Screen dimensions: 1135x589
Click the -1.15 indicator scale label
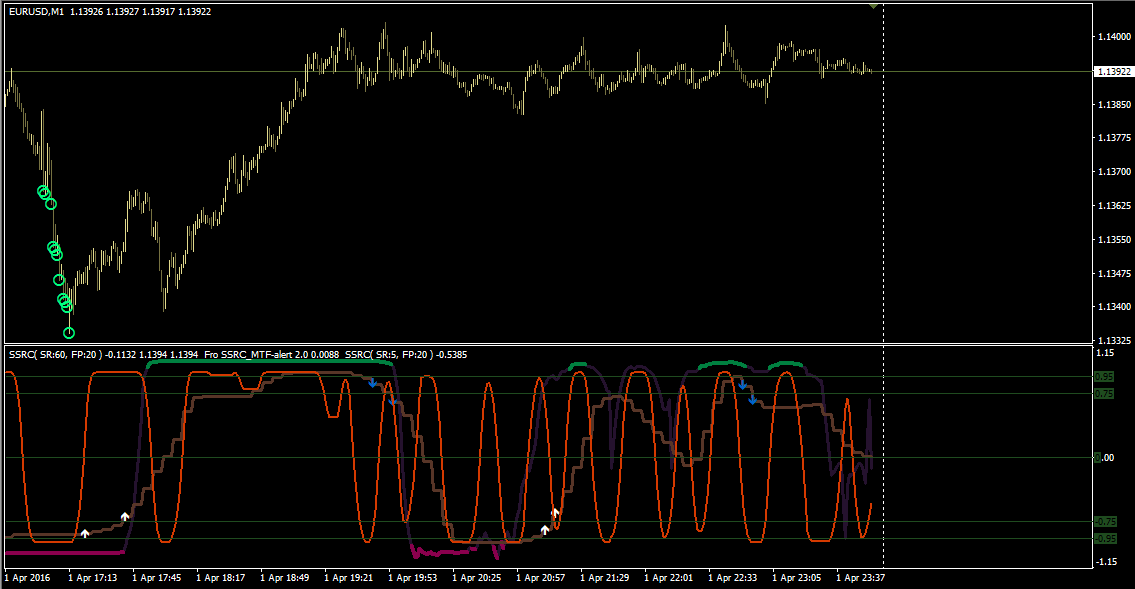tap(1105, 562)
